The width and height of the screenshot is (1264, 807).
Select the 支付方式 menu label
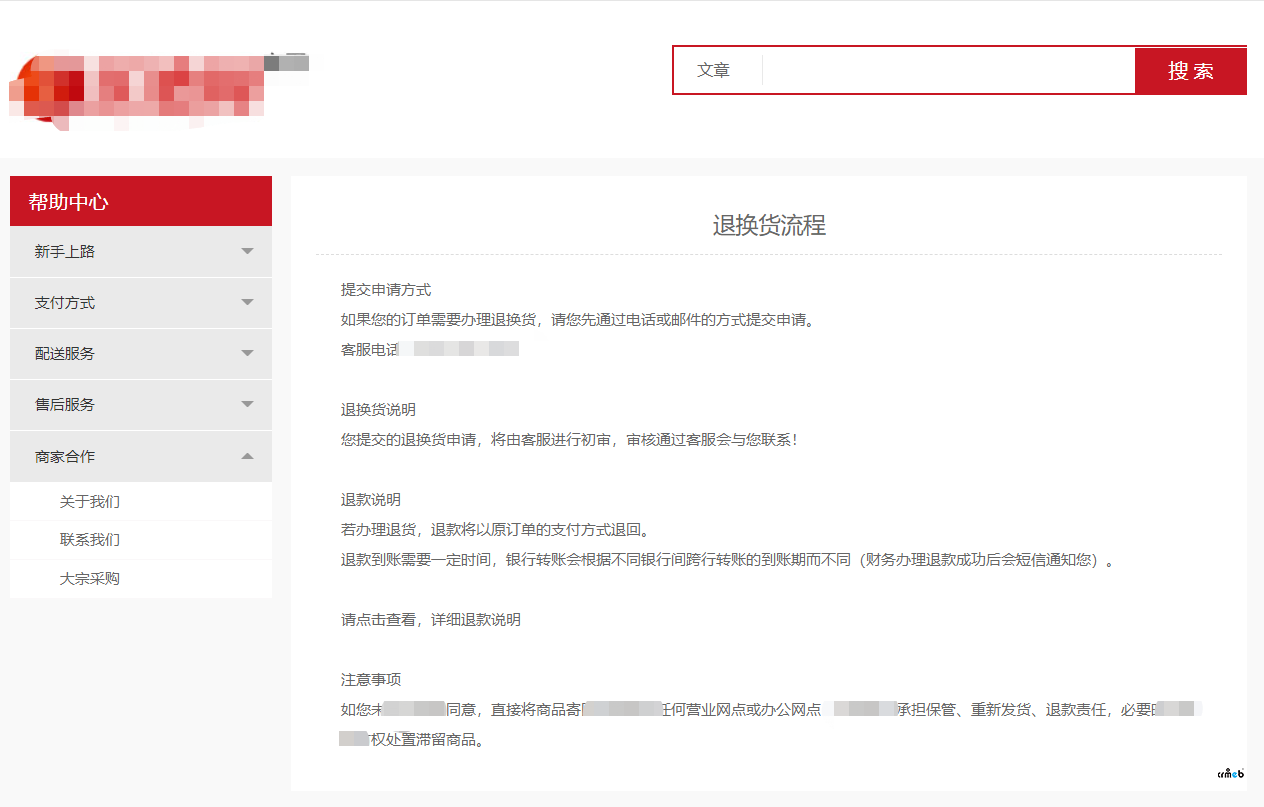pos(65,303)
